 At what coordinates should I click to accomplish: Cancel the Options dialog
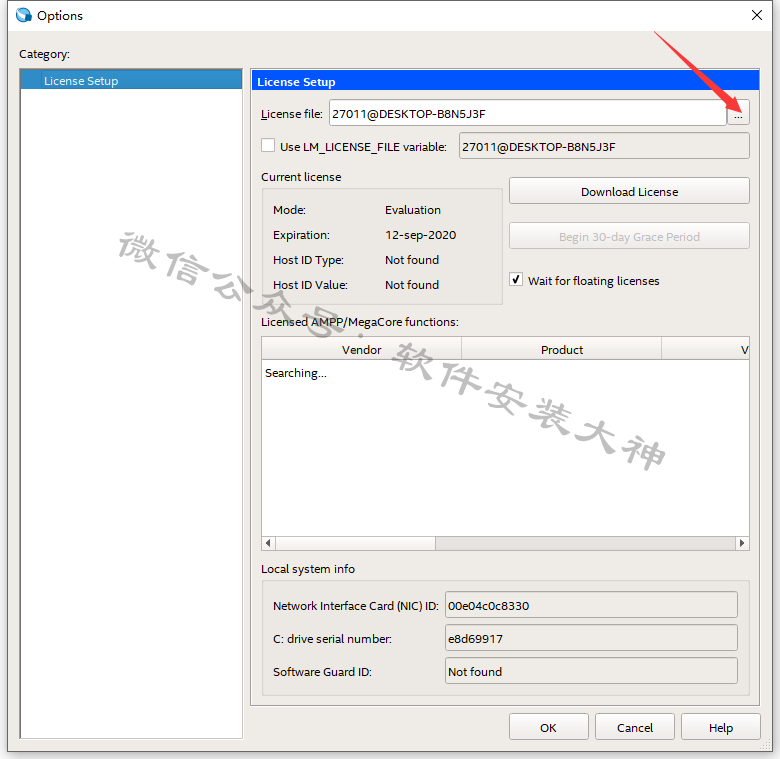pyautogui.click(x=634, y=727)
